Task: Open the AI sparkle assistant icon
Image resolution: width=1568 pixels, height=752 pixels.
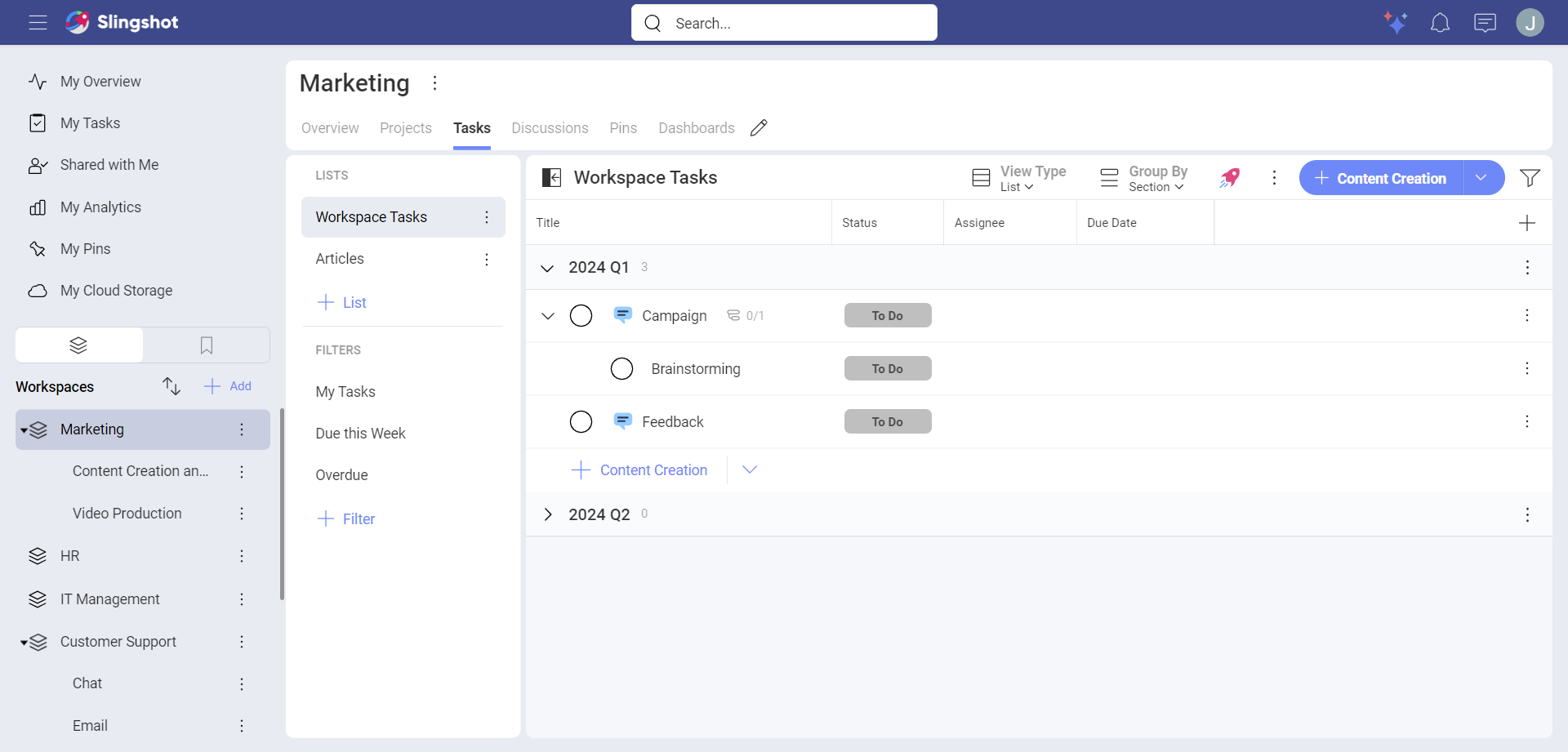Action: (x=1395, y=22)
